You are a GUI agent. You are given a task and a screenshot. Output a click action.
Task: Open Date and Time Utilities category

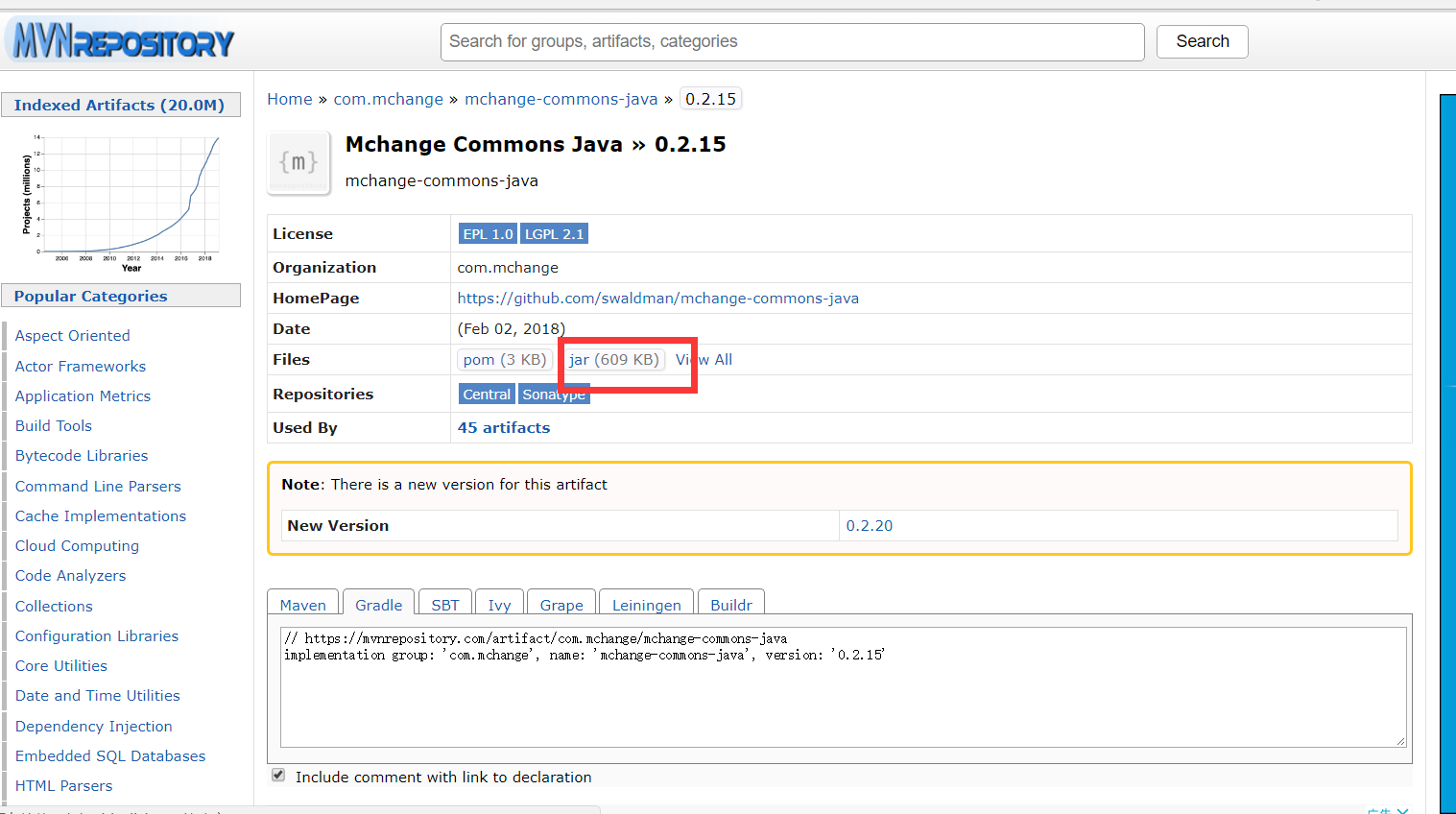98,696
